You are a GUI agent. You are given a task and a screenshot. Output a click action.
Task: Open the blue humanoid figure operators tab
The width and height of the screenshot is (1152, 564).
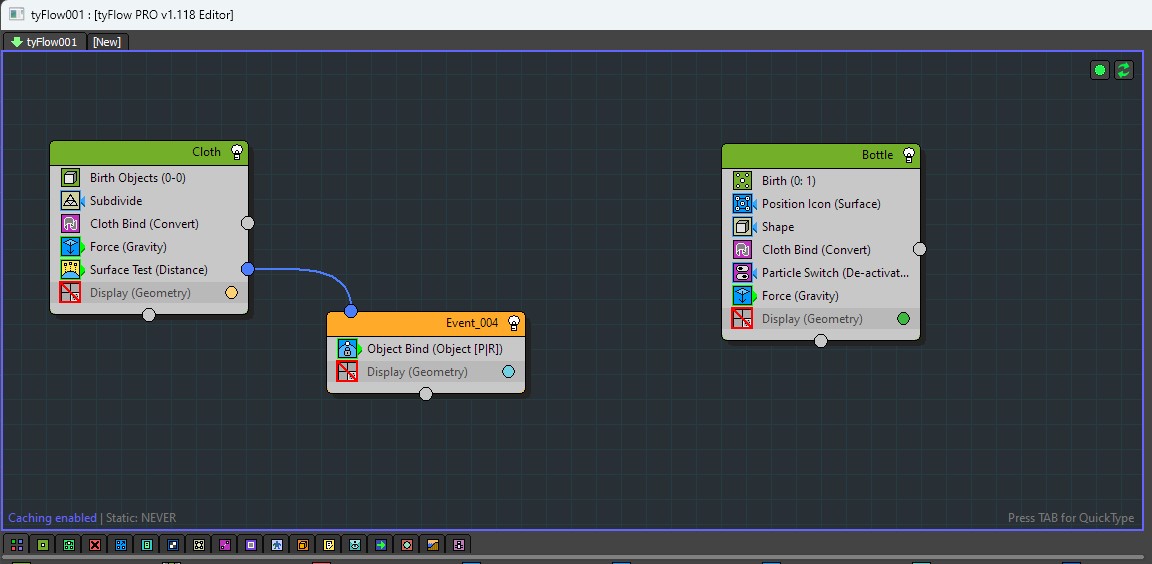(x=276, y=545)
